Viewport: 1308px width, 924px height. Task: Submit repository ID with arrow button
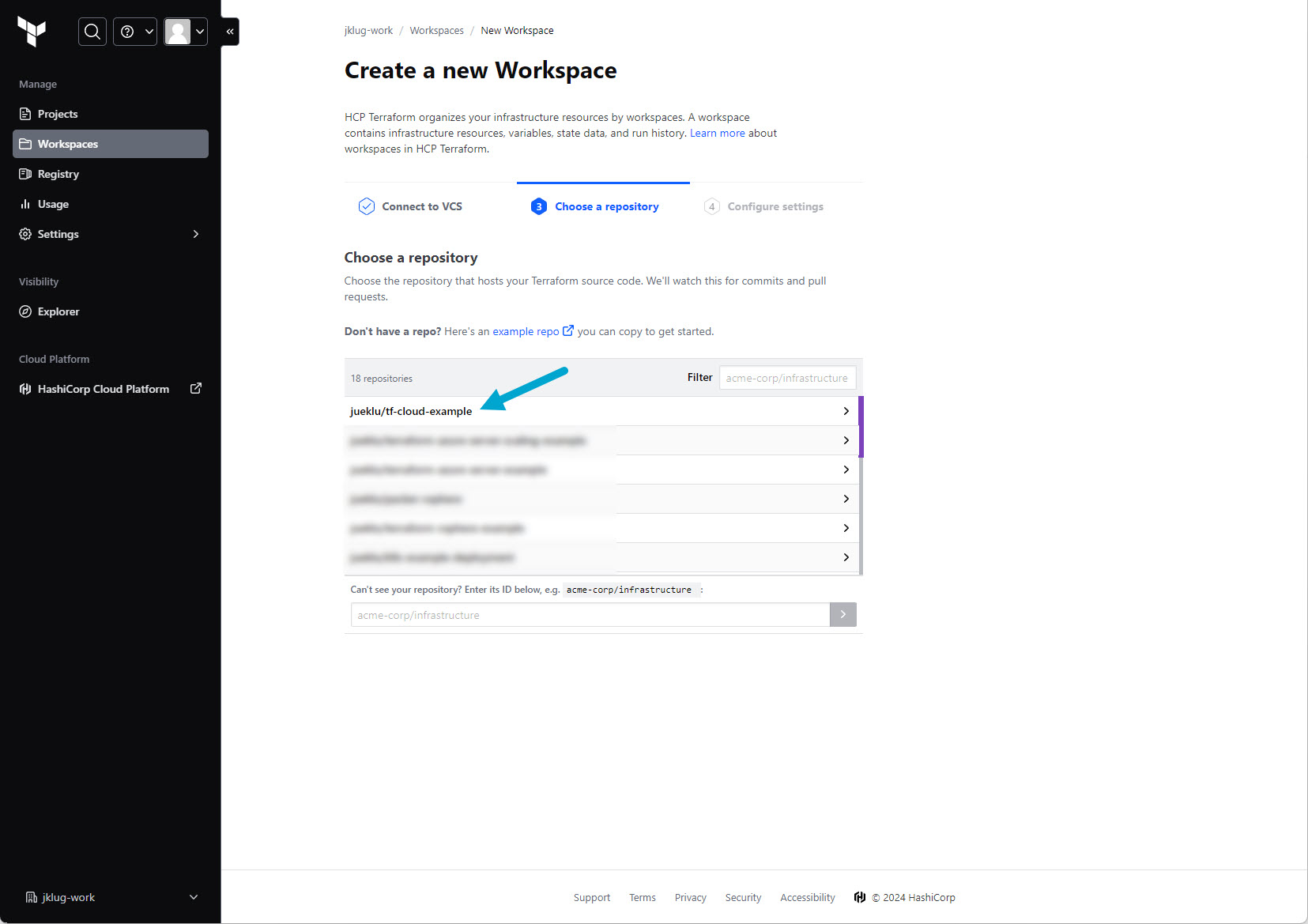pyautogui.click(x=842, y=615)
